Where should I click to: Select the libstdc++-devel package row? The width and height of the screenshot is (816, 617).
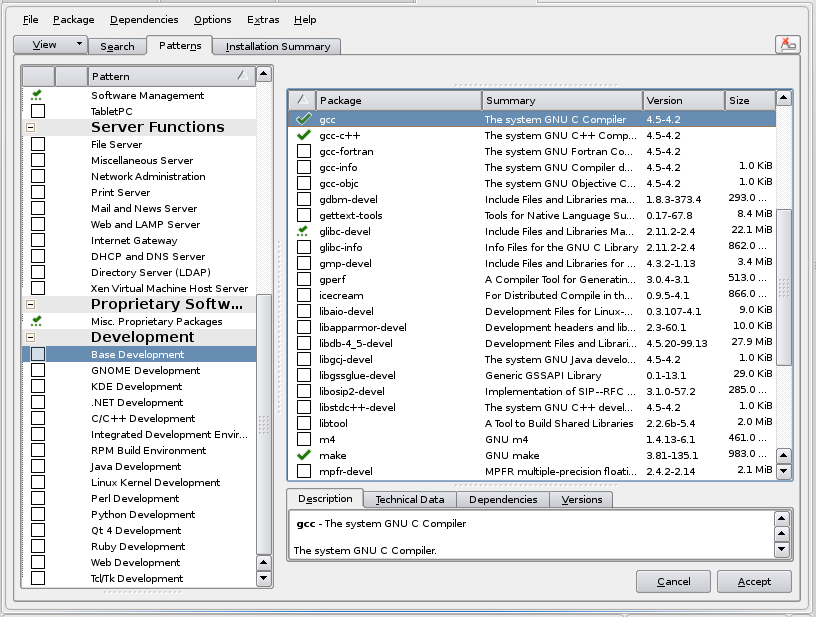532,407
